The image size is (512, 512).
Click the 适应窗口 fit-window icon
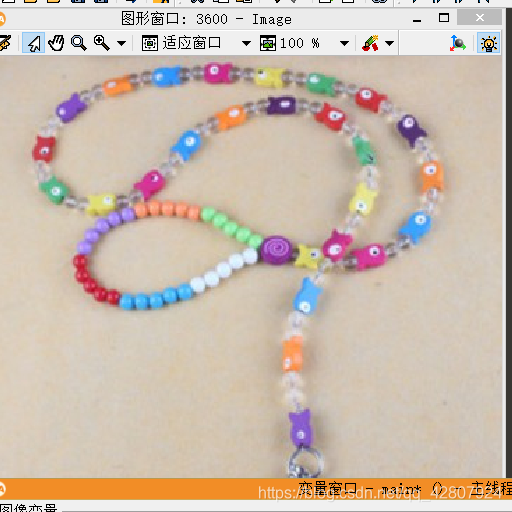pos(150,43)
